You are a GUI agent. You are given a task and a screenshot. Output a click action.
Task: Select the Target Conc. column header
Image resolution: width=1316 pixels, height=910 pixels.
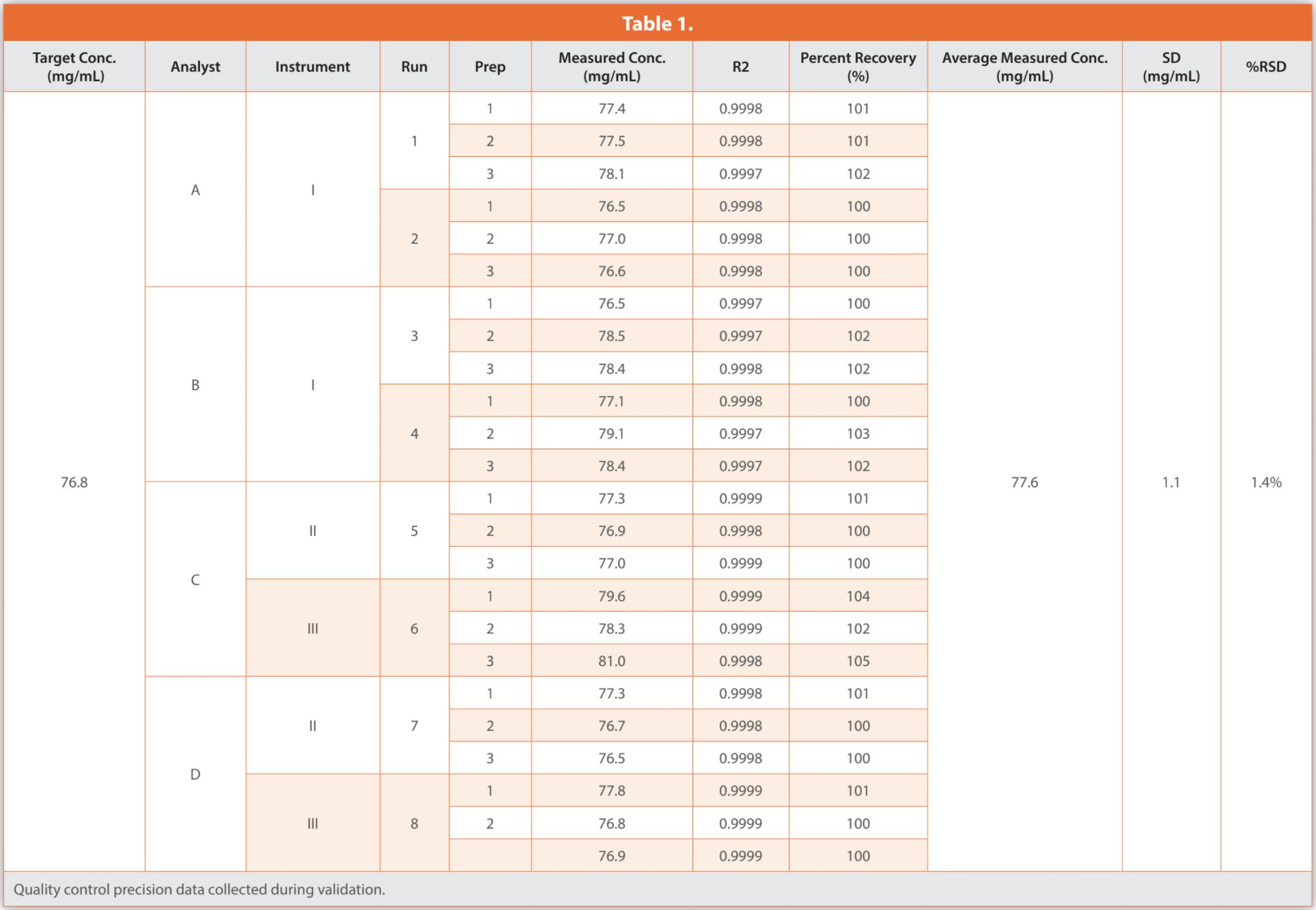pyautogui.click(x=74, y=67)
